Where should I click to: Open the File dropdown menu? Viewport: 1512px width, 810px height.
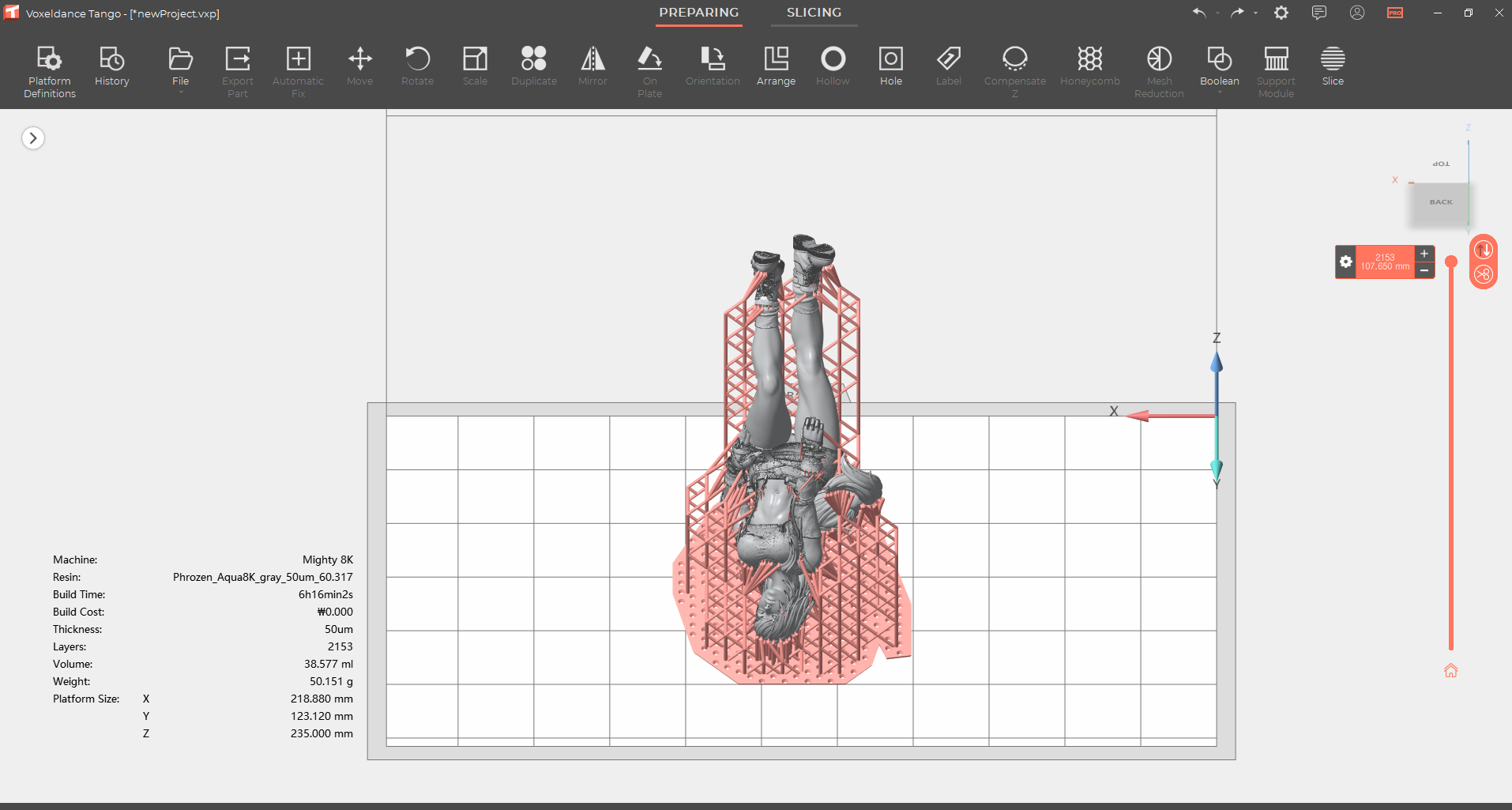pos(180,68)
